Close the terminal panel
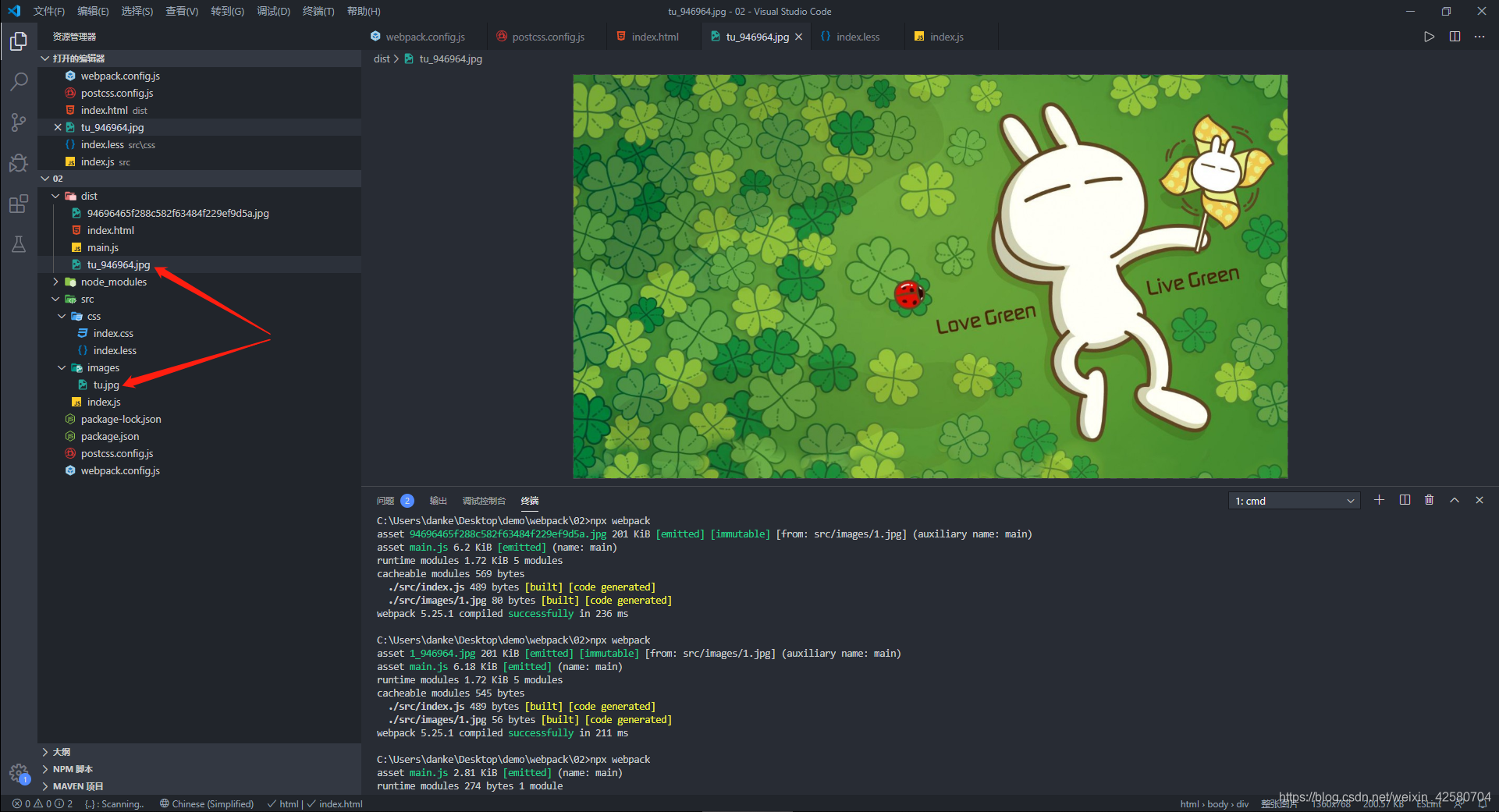 click(x=1479, y=500)
